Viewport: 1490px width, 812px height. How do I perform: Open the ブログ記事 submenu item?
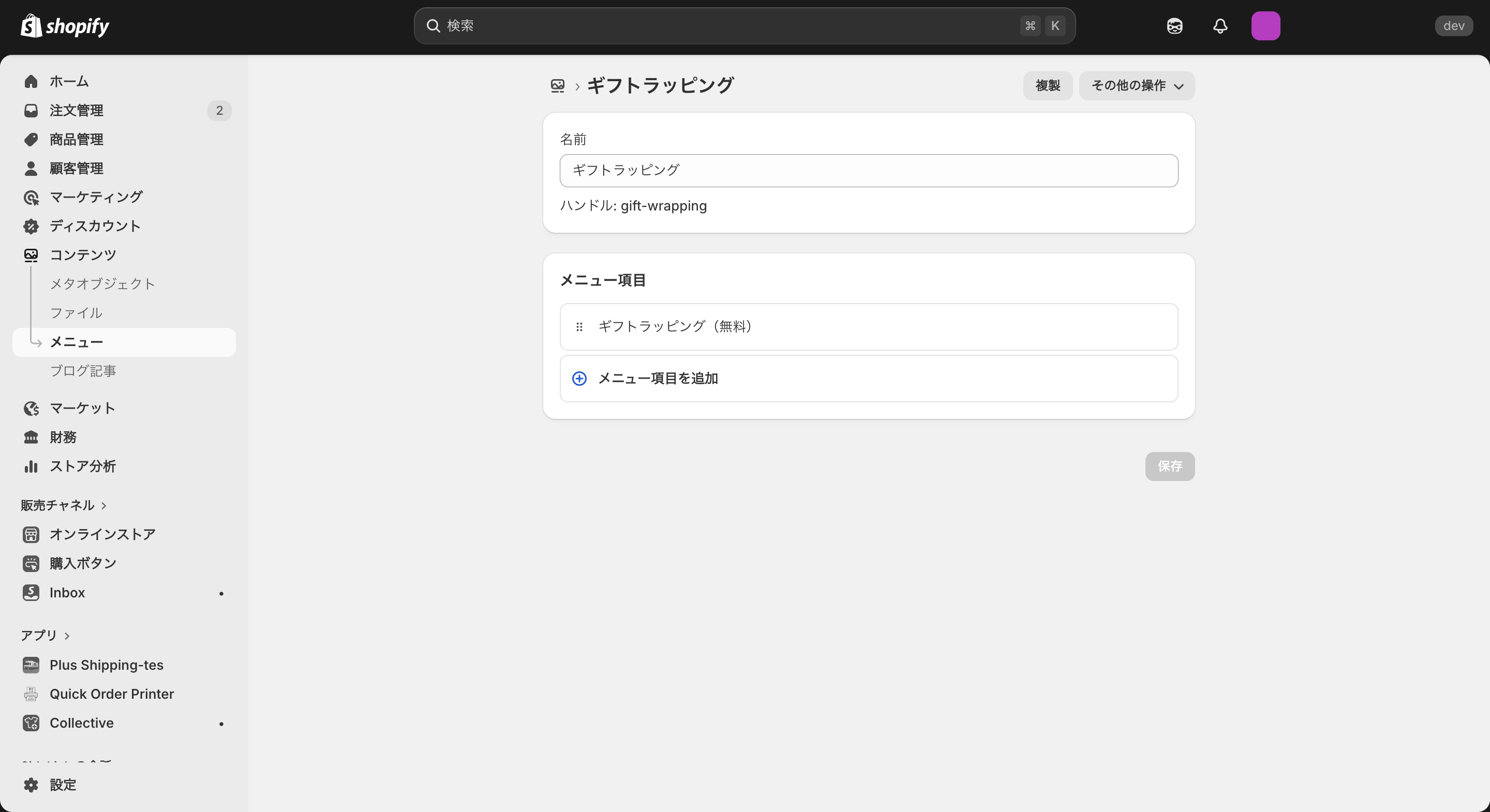[x=83, y=371]
